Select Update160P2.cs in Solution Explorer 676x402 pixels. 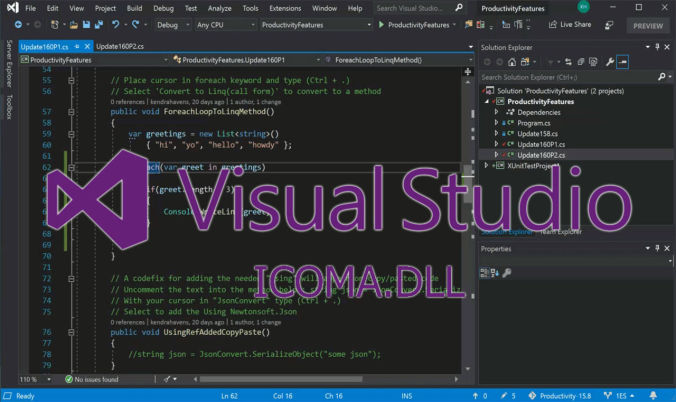[x=541, y=155]
